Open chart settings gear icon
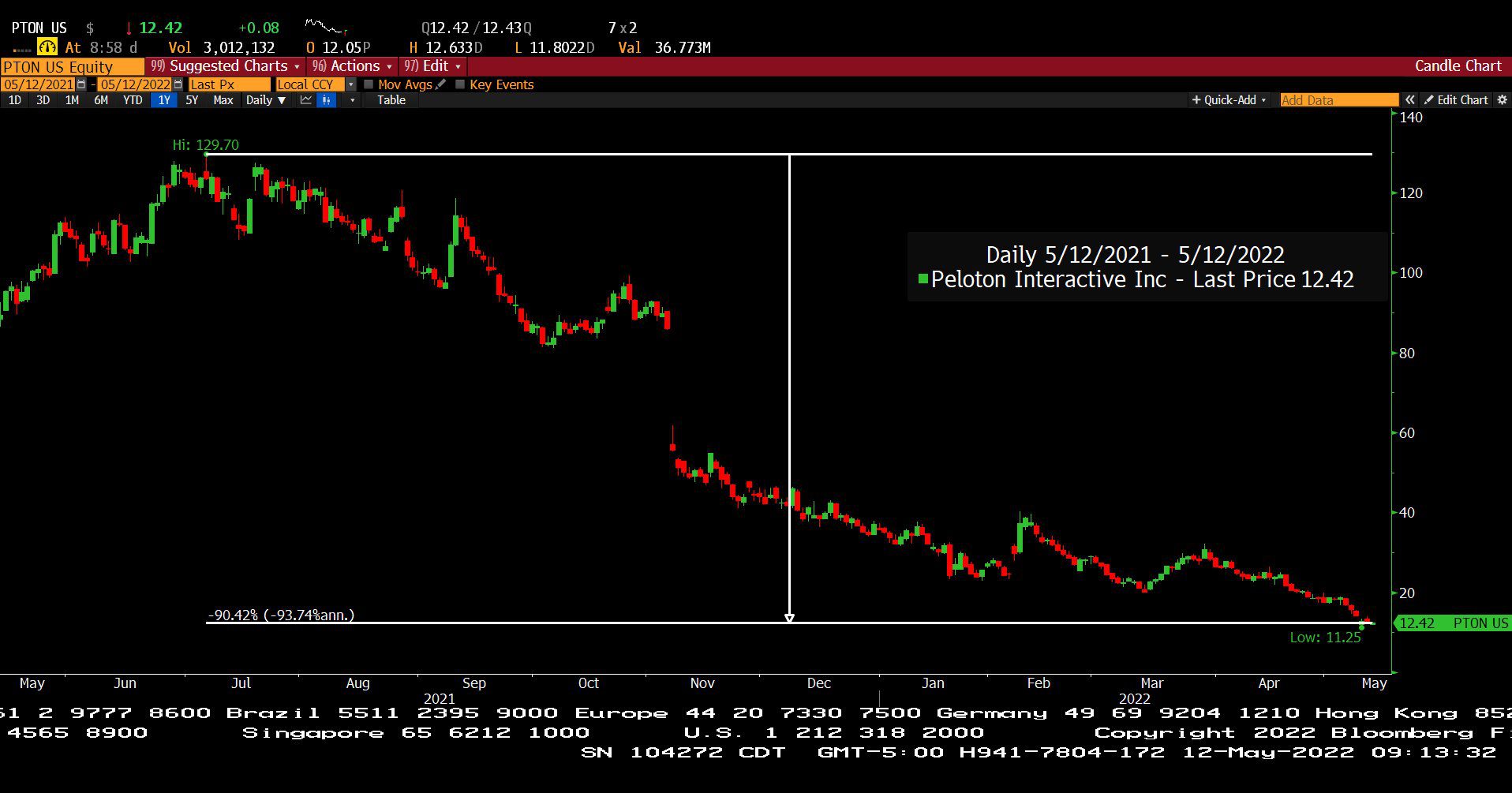 tap(1502, 100)
